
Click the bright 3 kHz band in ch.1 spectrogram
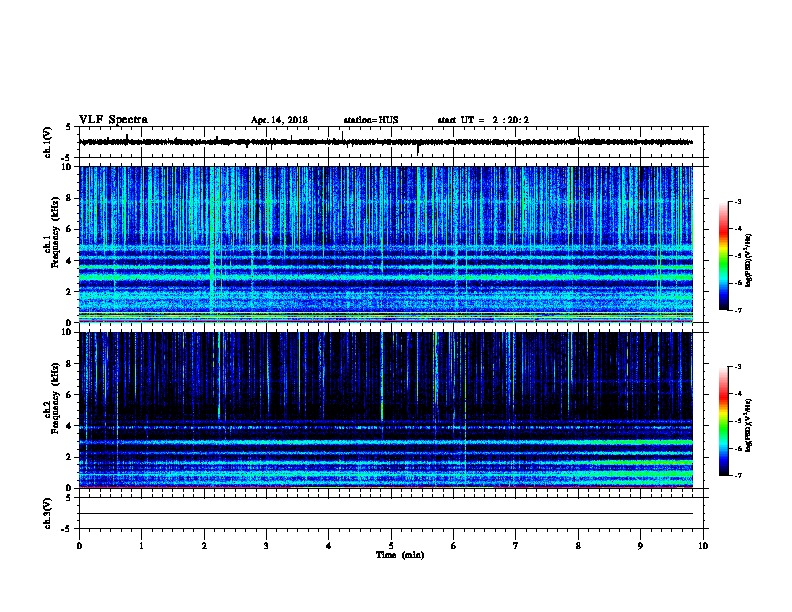386,277
